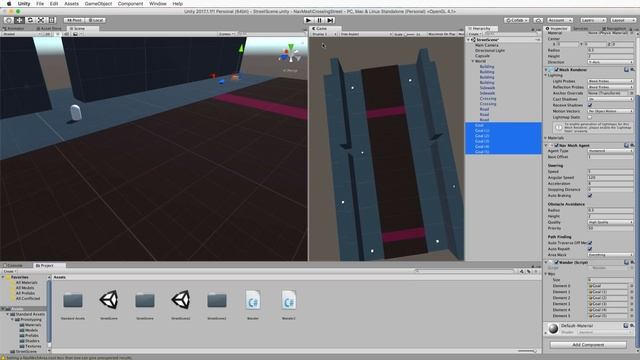This screenshot has height=360, width=640.
Task: Toggle Auto Traverse Off Mesh Link checkbox
Action: pos(590,243)
